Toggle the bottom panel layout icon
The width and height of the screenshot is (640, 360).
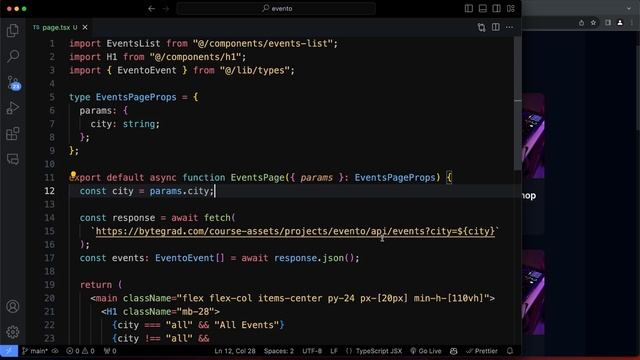click(482, 8)
